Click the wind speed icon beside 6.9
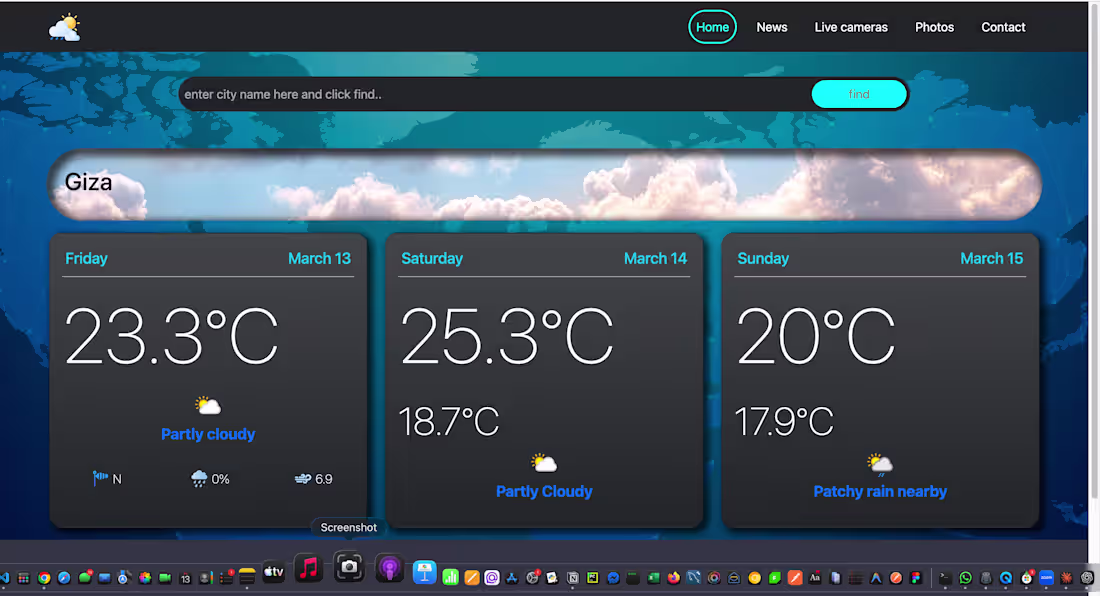This screenshot has height=596, width=1100. tap(300, 478)
